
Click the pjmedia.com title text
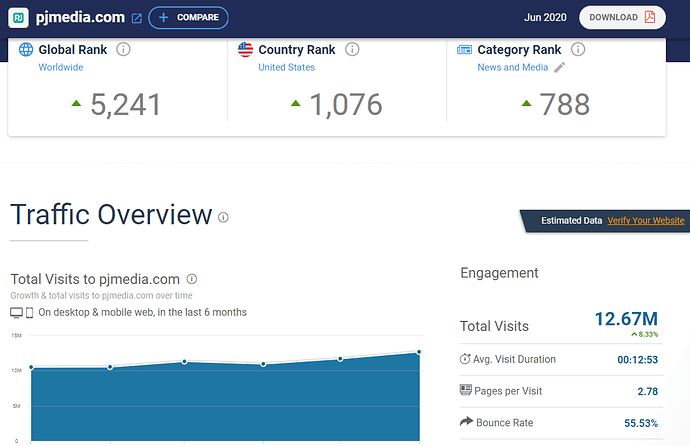[80, 17]
